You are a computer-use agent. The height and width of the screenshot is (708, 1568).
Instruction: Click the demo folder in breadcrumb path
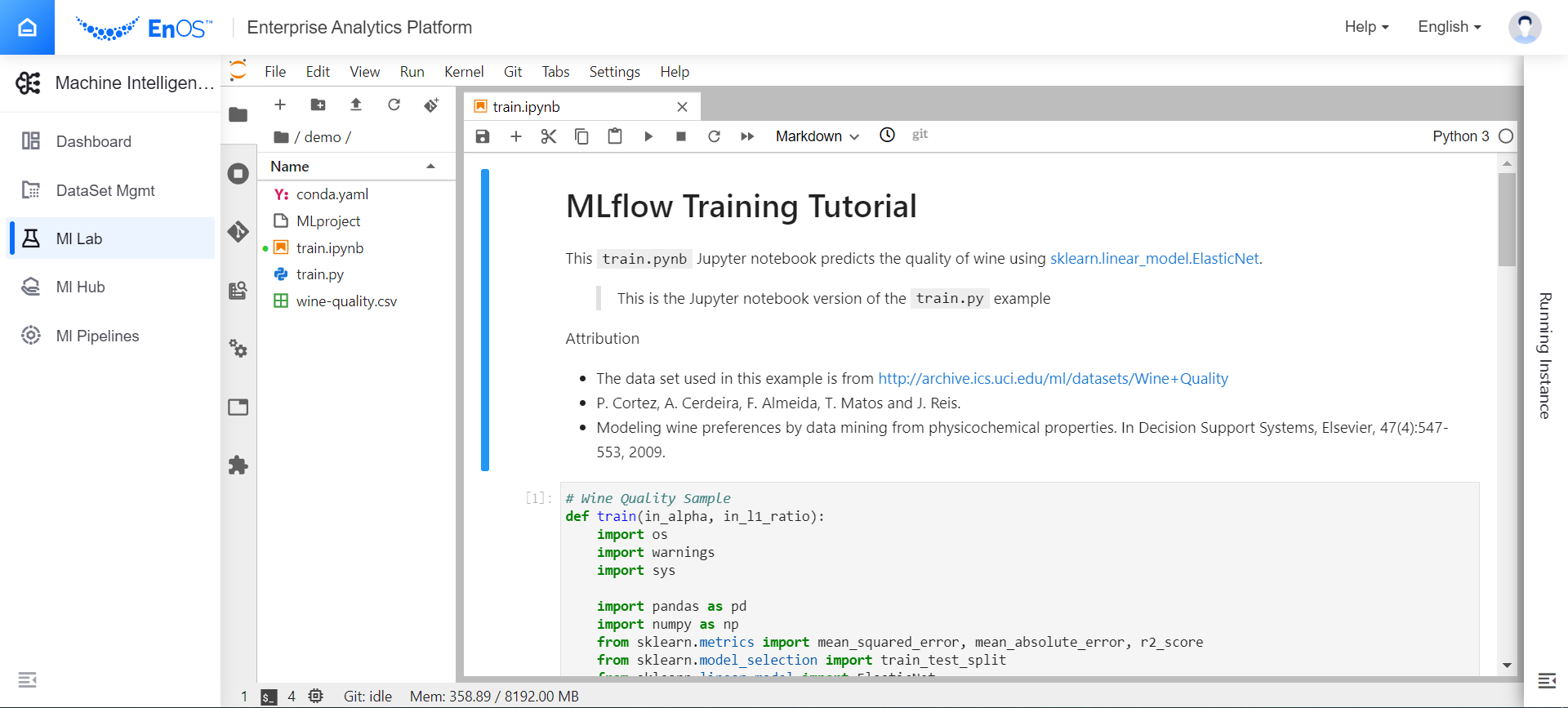point(323,137)
